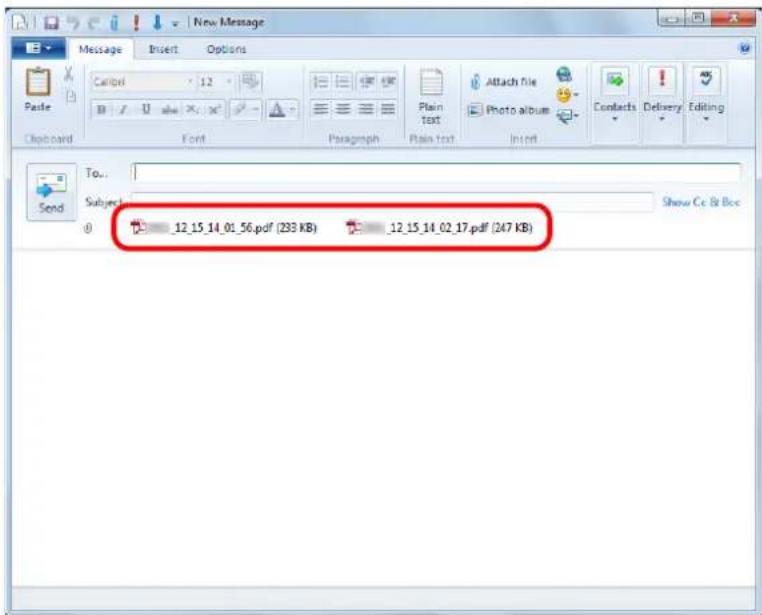Switch to the Insert tab
The image size is (762, 615).
coord(163,49)
